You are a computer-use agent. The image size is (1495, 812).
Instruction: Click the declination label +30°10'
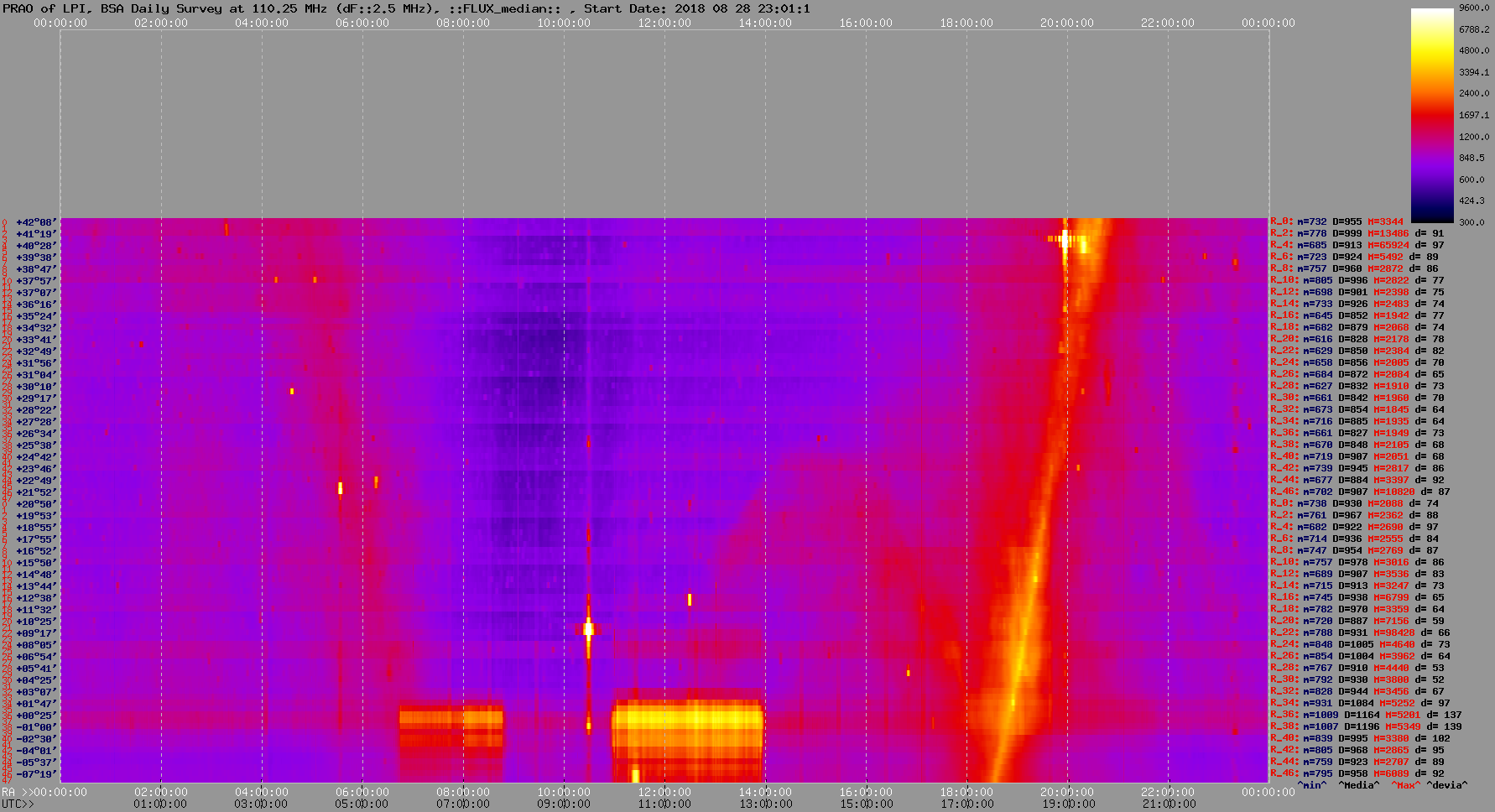coord(36,387)
